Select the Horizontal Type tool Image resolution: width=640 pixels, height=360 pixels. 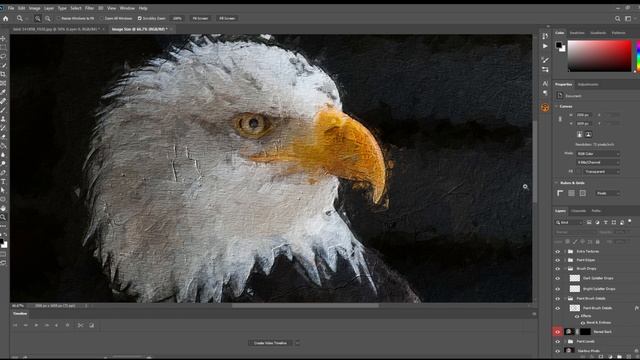(3, 181)
